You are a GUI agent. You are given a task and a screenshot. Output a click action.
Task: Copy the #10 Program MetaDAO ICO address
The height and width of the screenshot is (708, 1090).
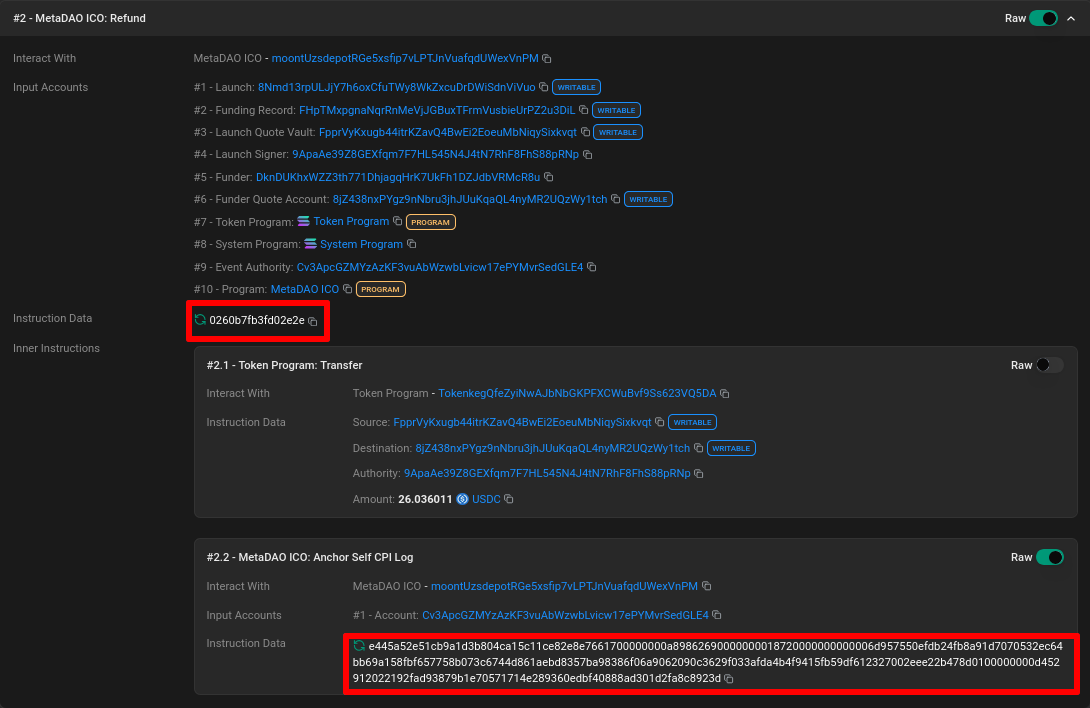(348, 289)
